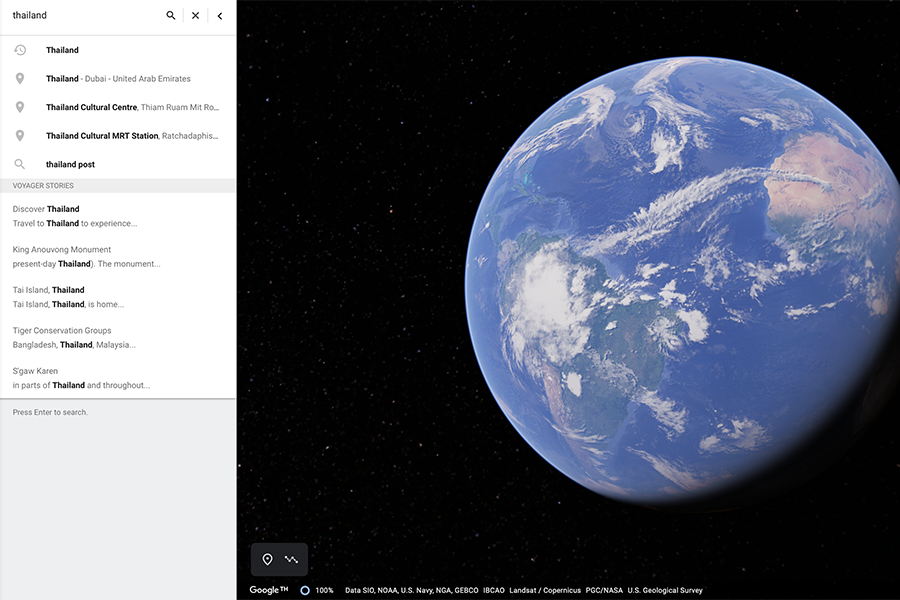
Task: Open the Discover Thailand voyager story
Action: coord(75,216)
